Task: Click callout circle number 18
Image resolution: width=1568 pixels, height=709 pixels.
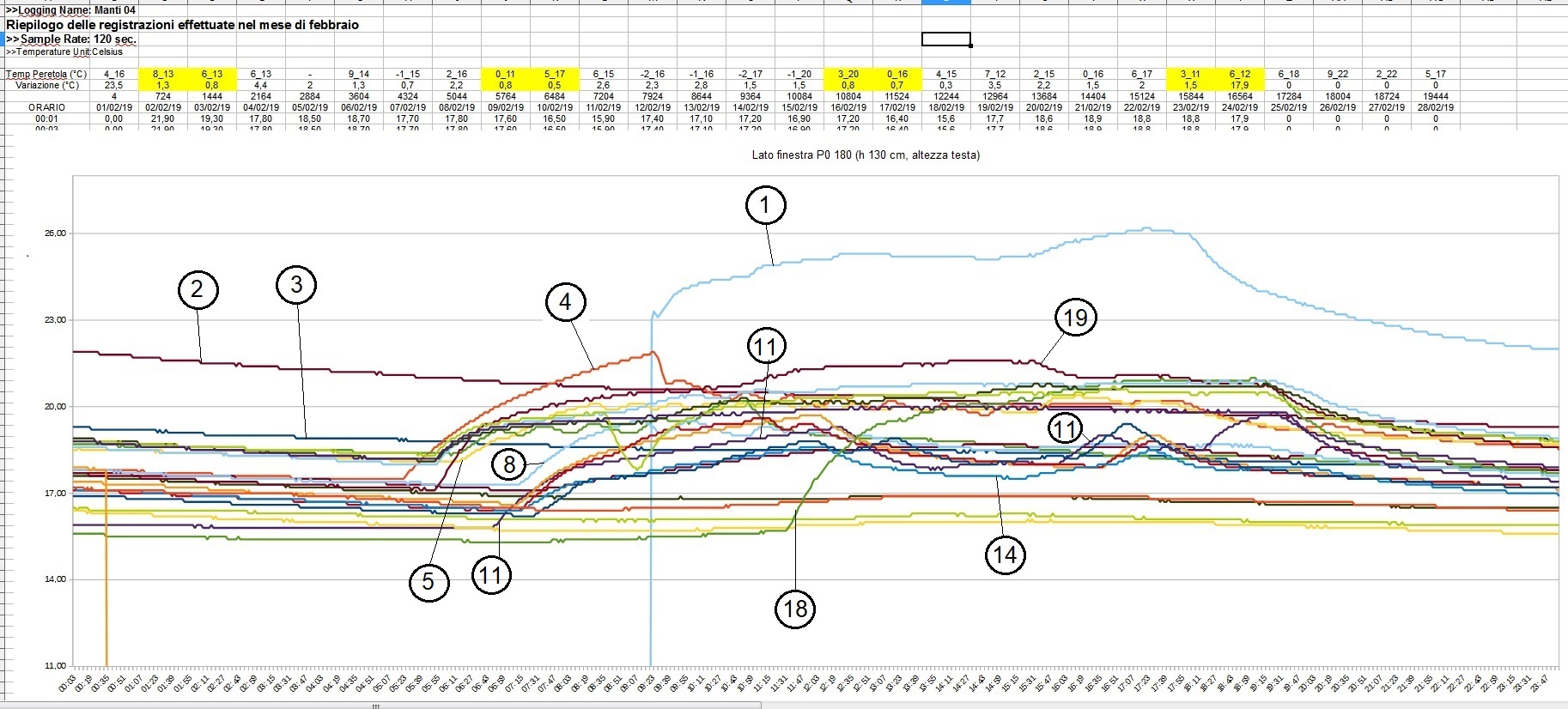Action: pos(795,609)
